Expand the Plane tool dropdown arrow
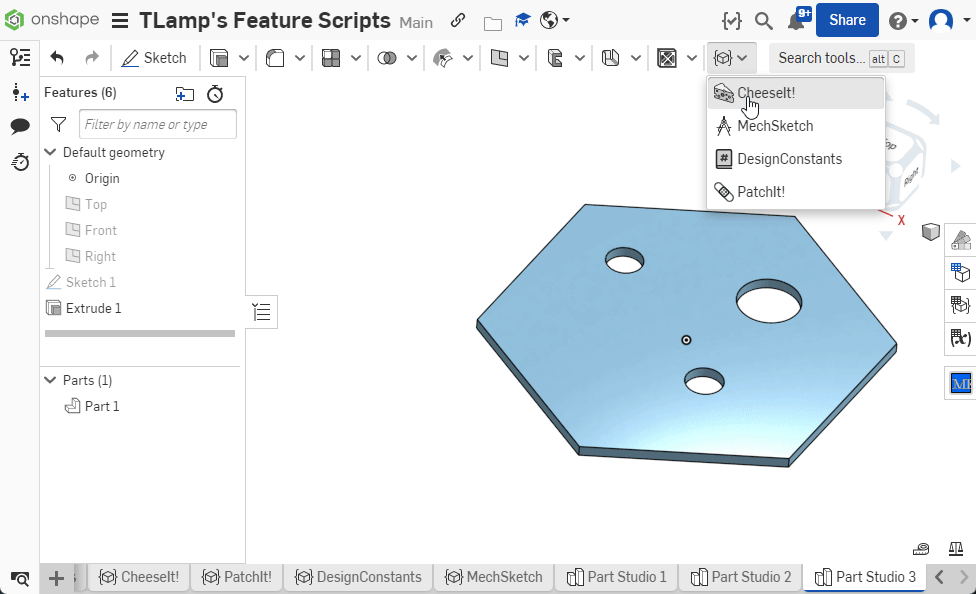 click(524, 58)
